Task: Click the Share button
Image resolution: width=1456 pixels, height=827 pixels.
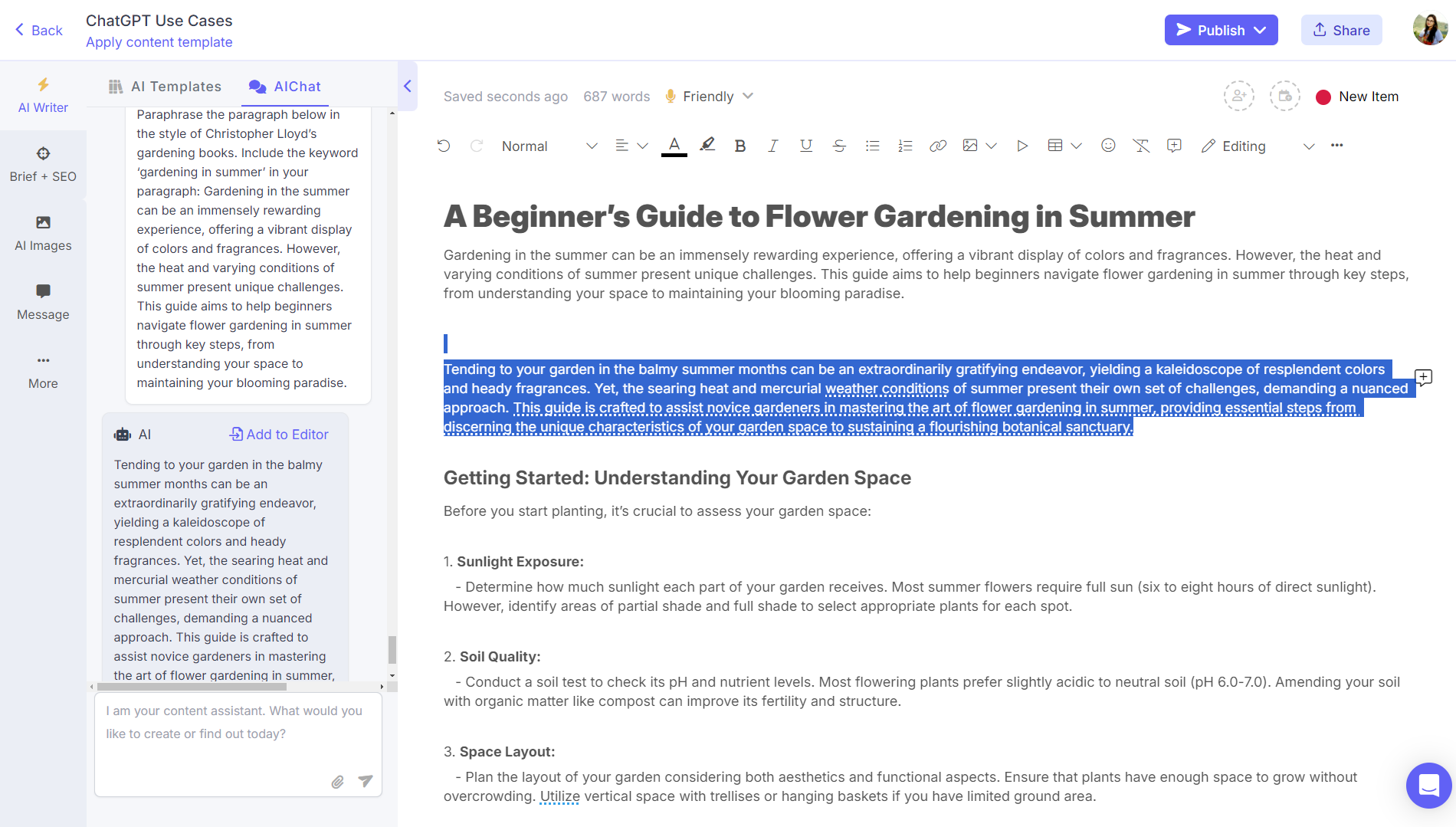Action: [x=1341, y=30]
